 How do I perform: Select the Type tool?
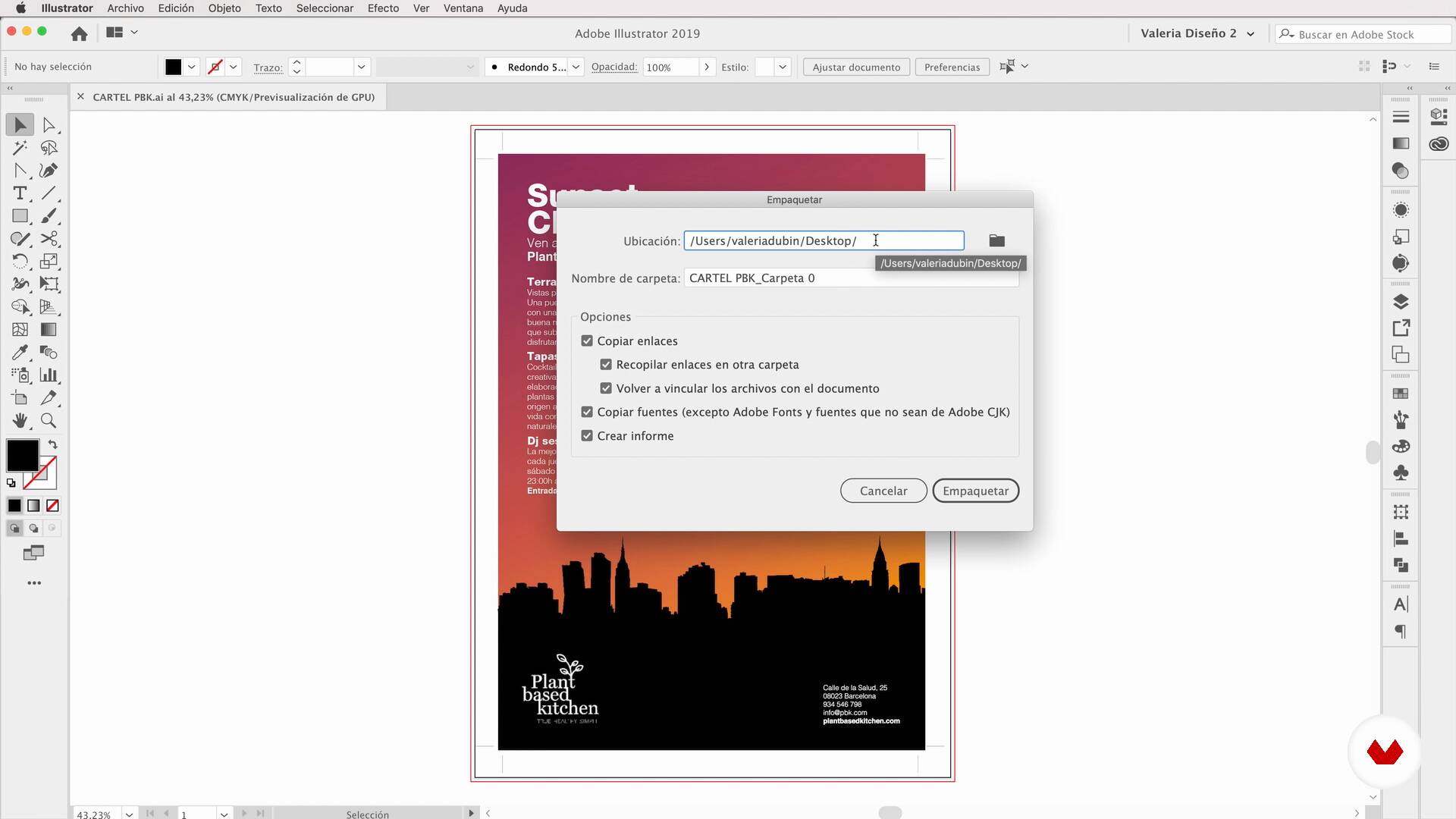point(20,193)
